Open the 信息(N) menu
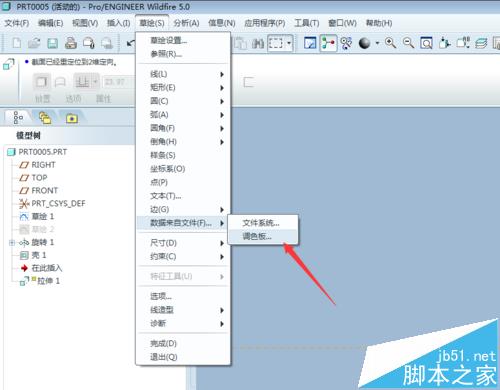The width and height of the screenshot is (500, 390). [x=222, y=23]
